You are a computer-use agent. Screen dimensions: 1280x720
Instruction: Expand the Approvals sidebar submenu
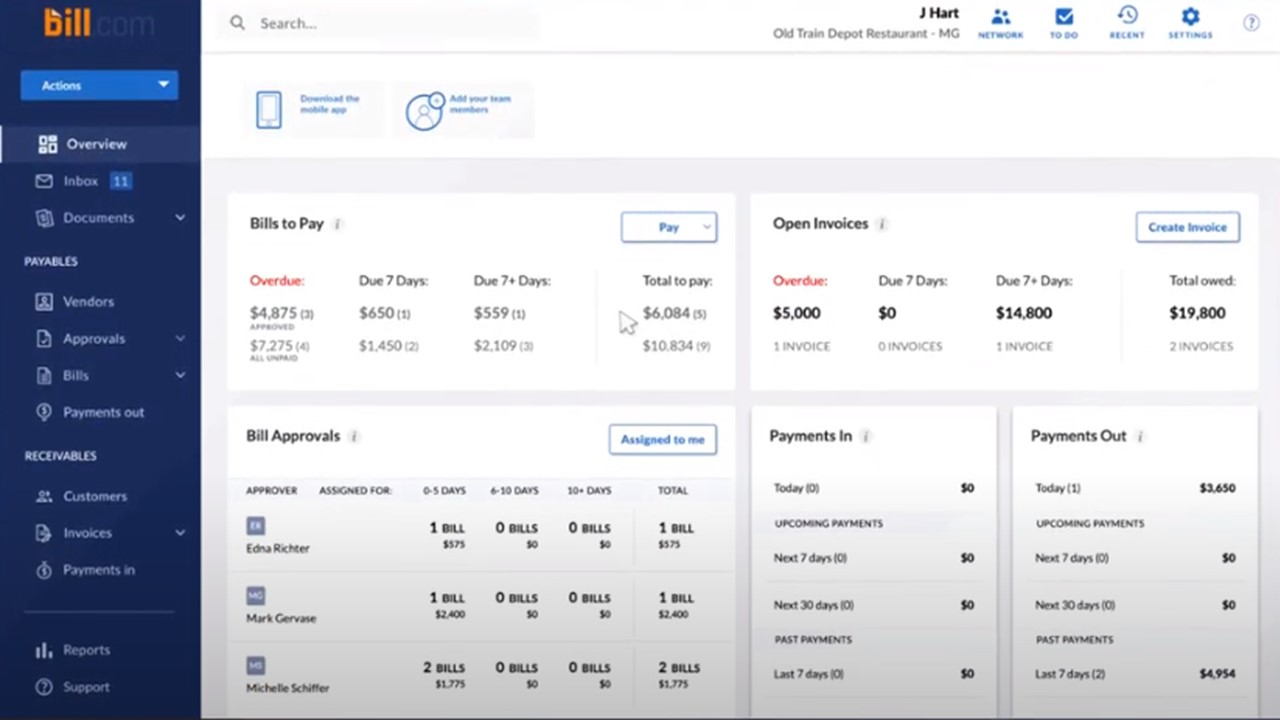click(x=180, y=339)
